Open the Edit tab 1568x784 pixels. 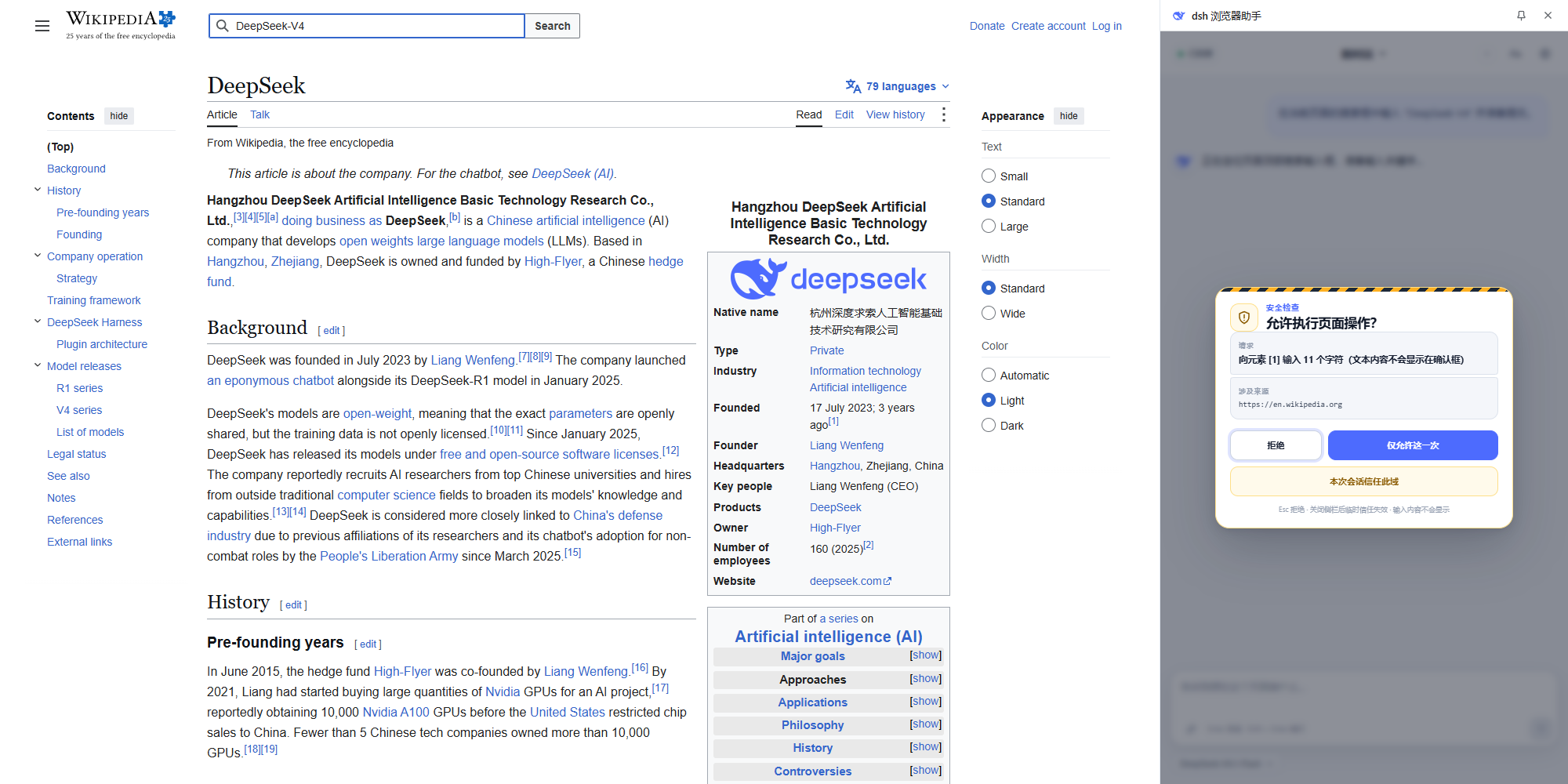click(x=844, y=114)
